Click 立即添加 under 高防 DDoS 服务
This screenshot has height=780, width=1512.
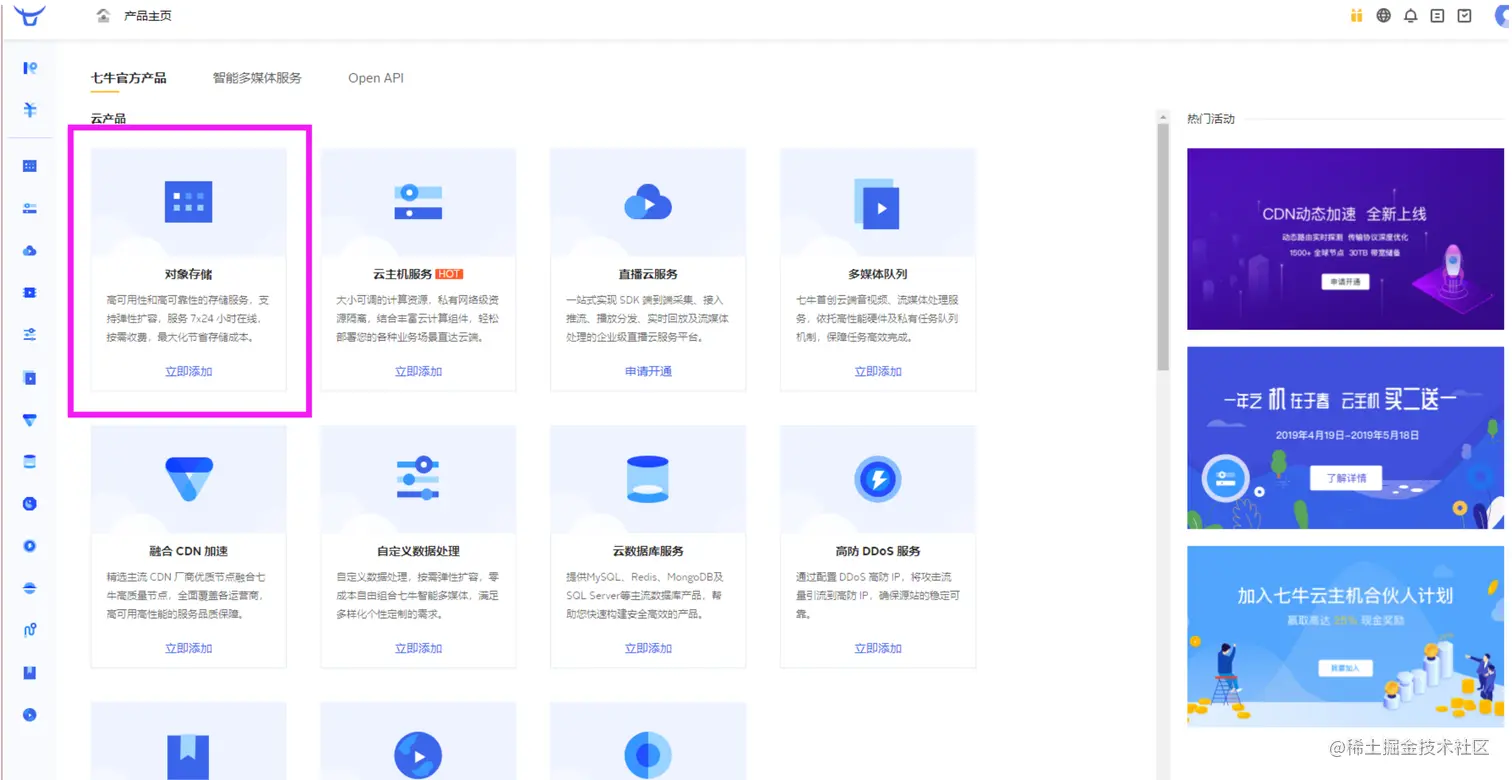point(878,648)
